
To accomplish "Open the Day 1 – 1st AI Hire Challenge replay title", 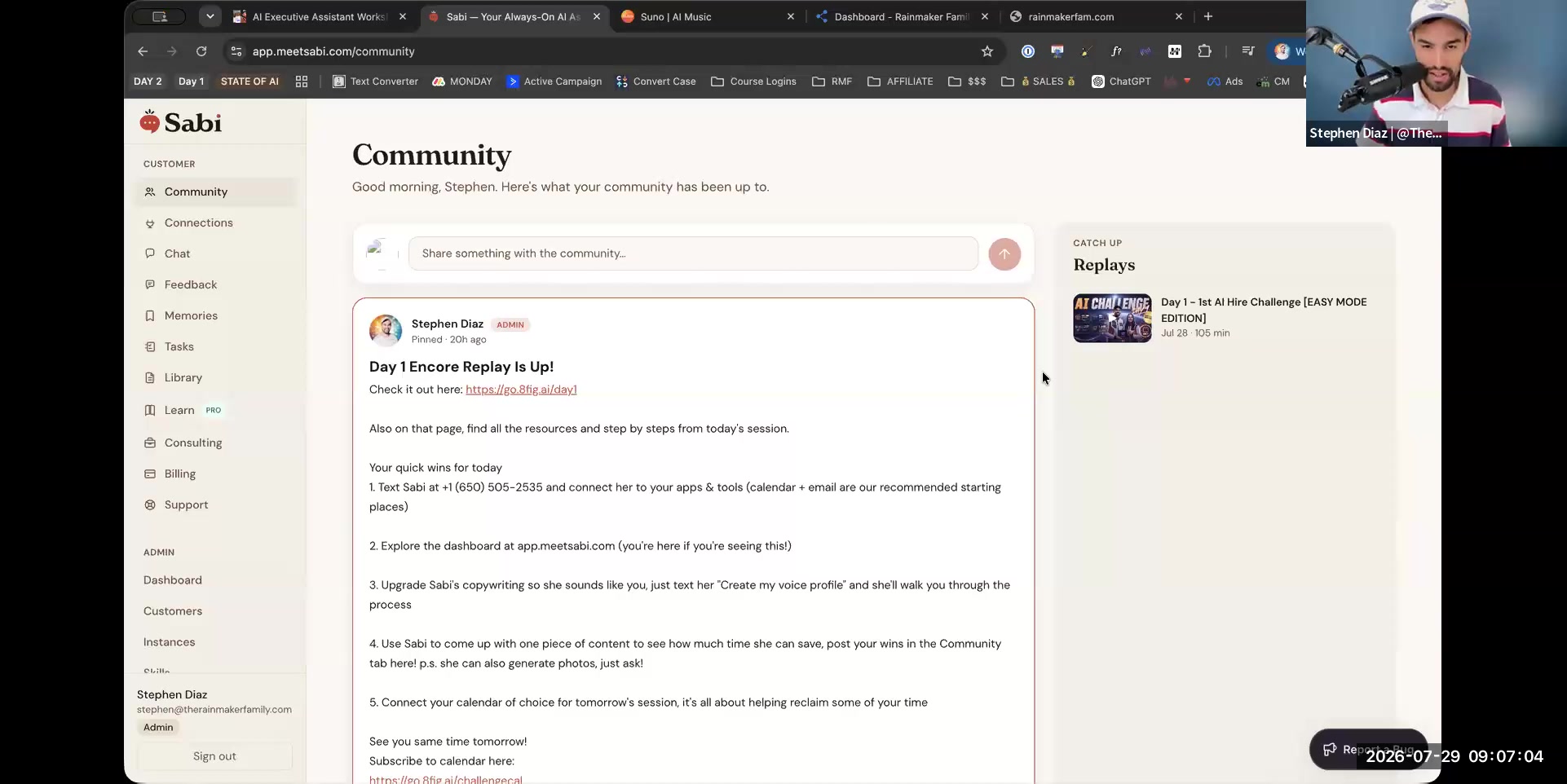I will 1264,310.
